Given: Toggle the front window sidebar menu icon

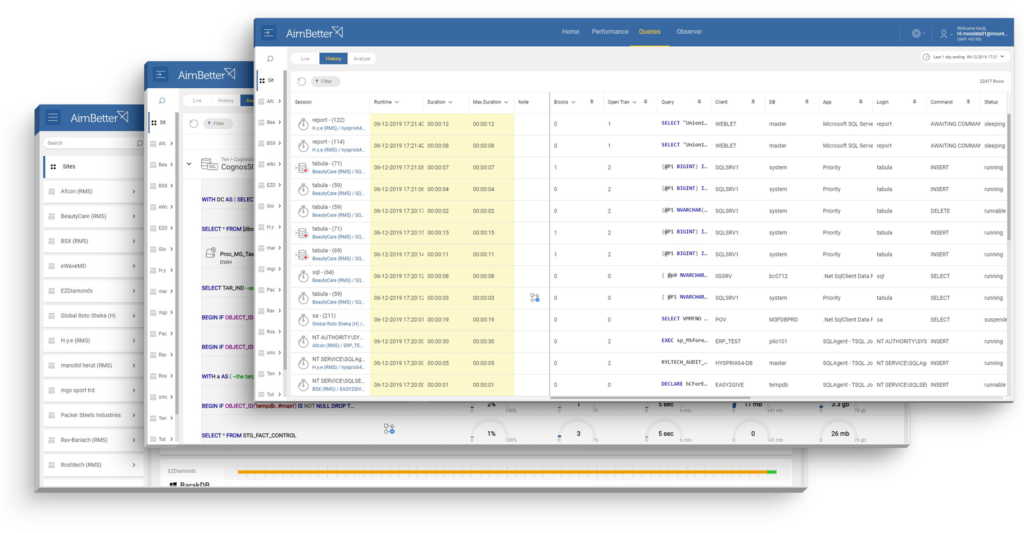Looking at the screenshot, I should point(268,33).
